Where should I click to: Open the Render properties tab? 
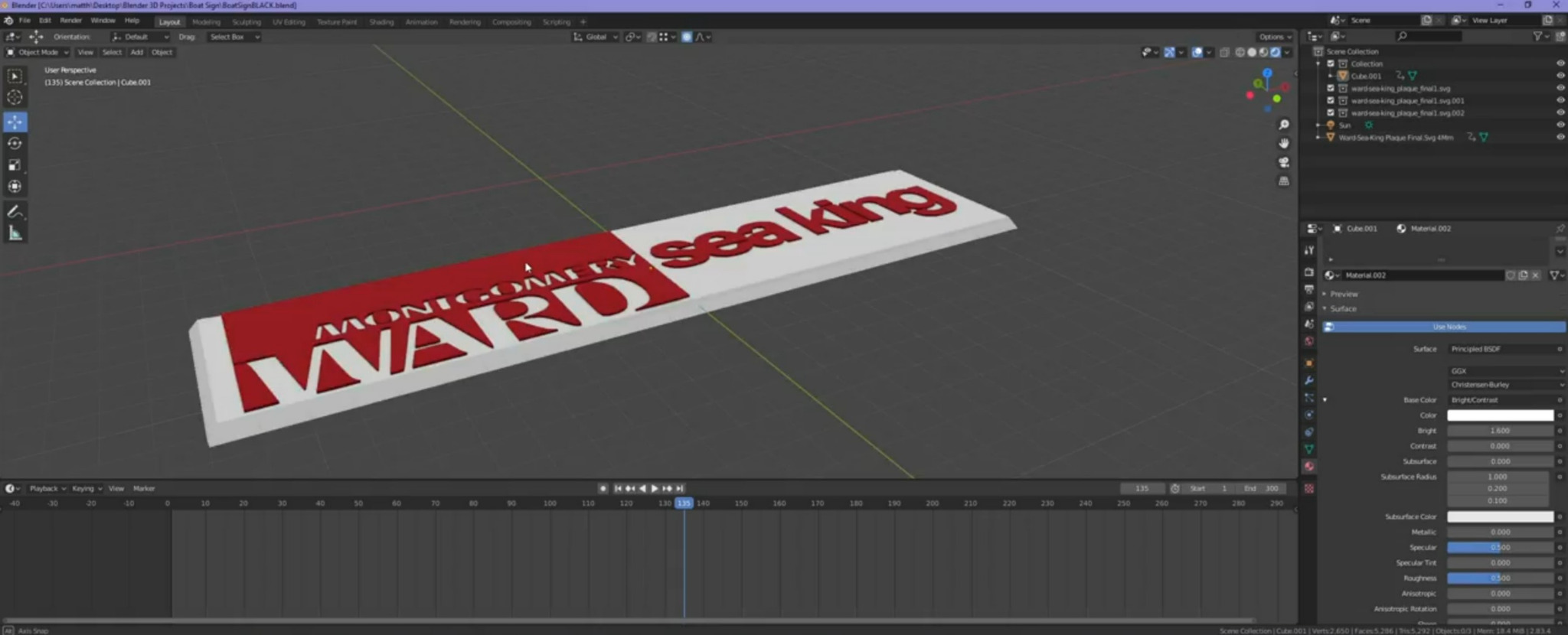click(1309, 272)
